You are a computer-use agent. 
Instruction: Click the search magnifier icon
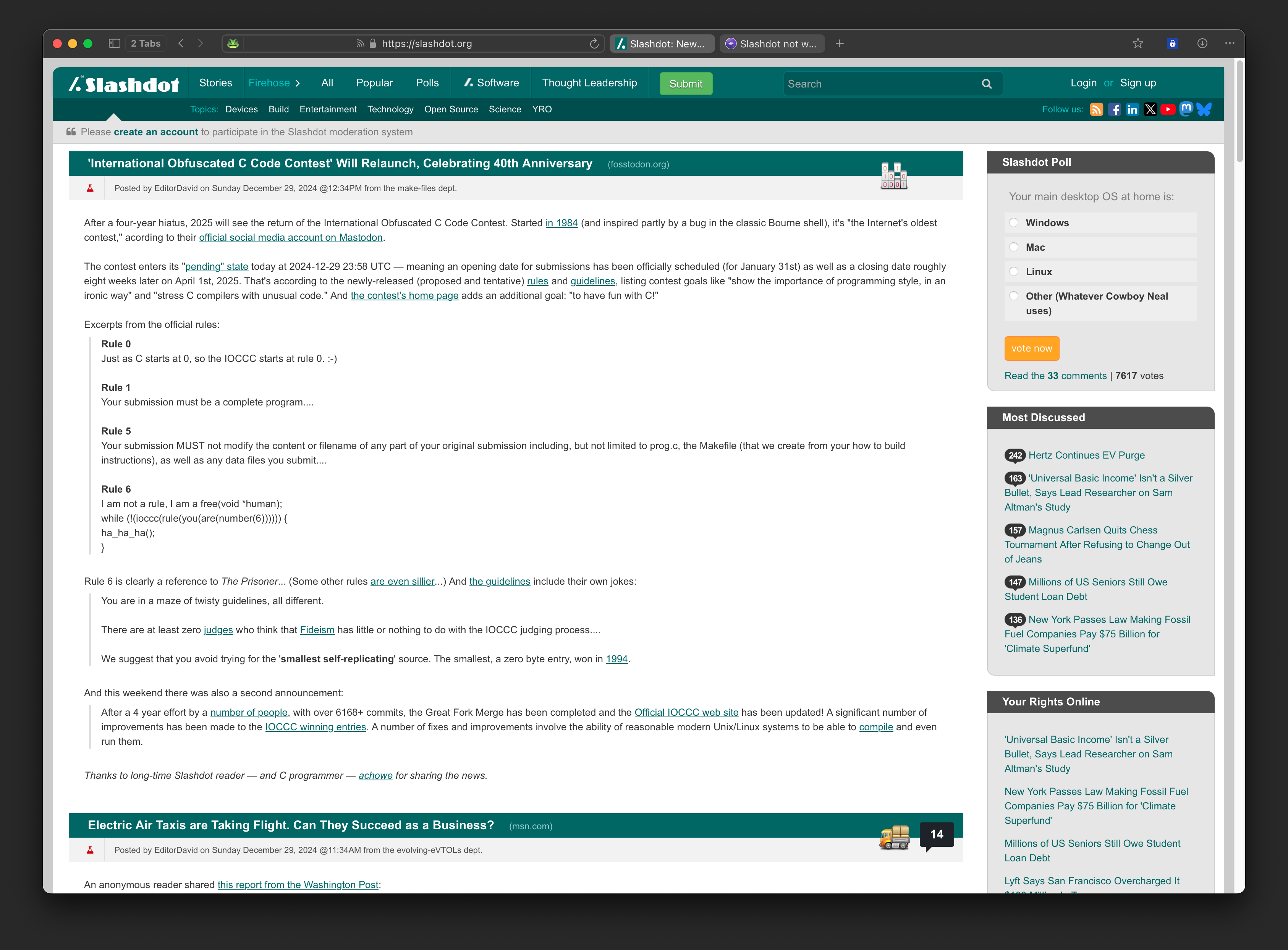pos(986,84)
